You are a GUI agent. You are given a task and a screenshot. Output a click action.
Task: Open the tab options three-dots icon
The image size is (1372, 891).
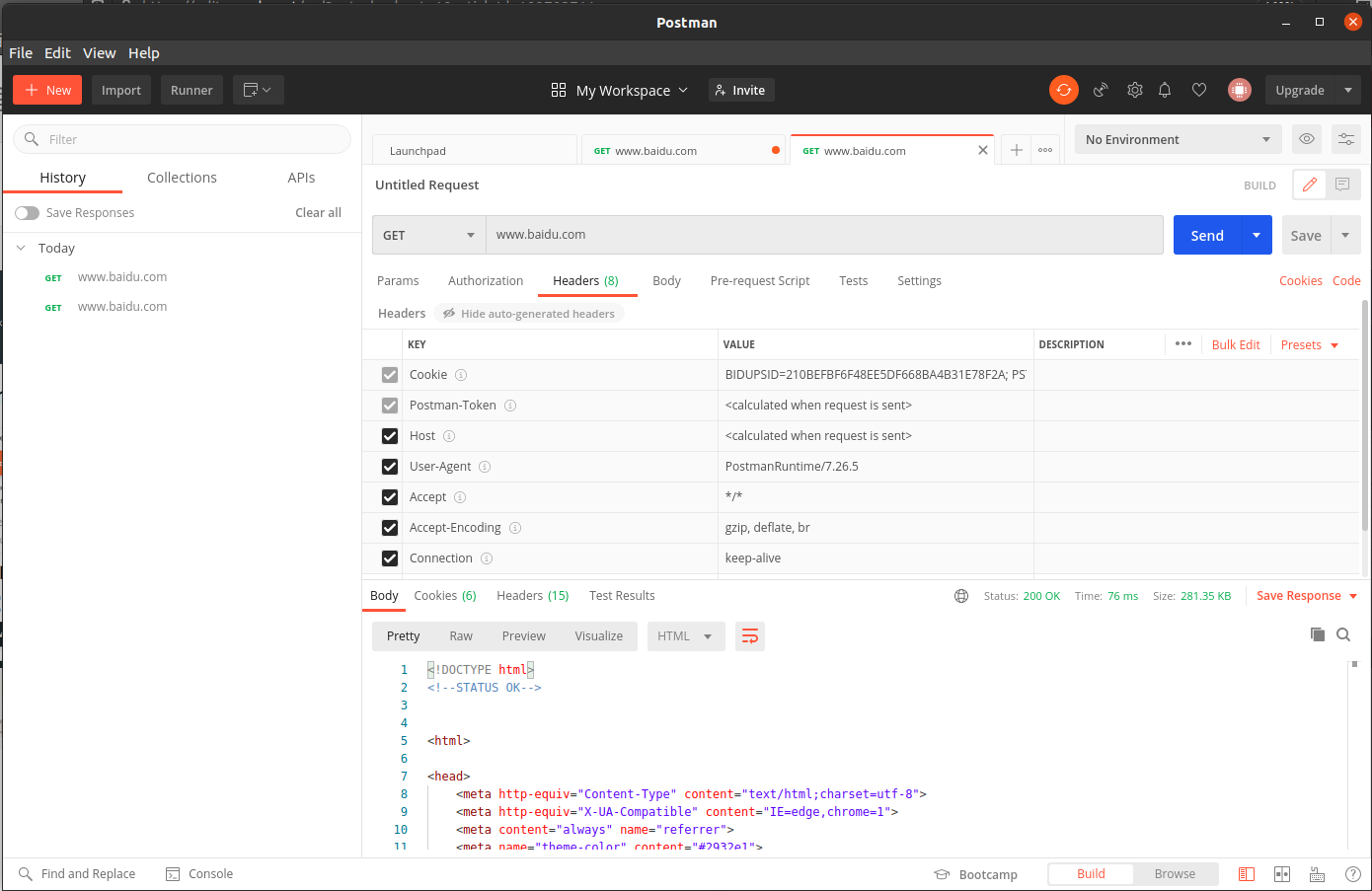click(1045, 150)
